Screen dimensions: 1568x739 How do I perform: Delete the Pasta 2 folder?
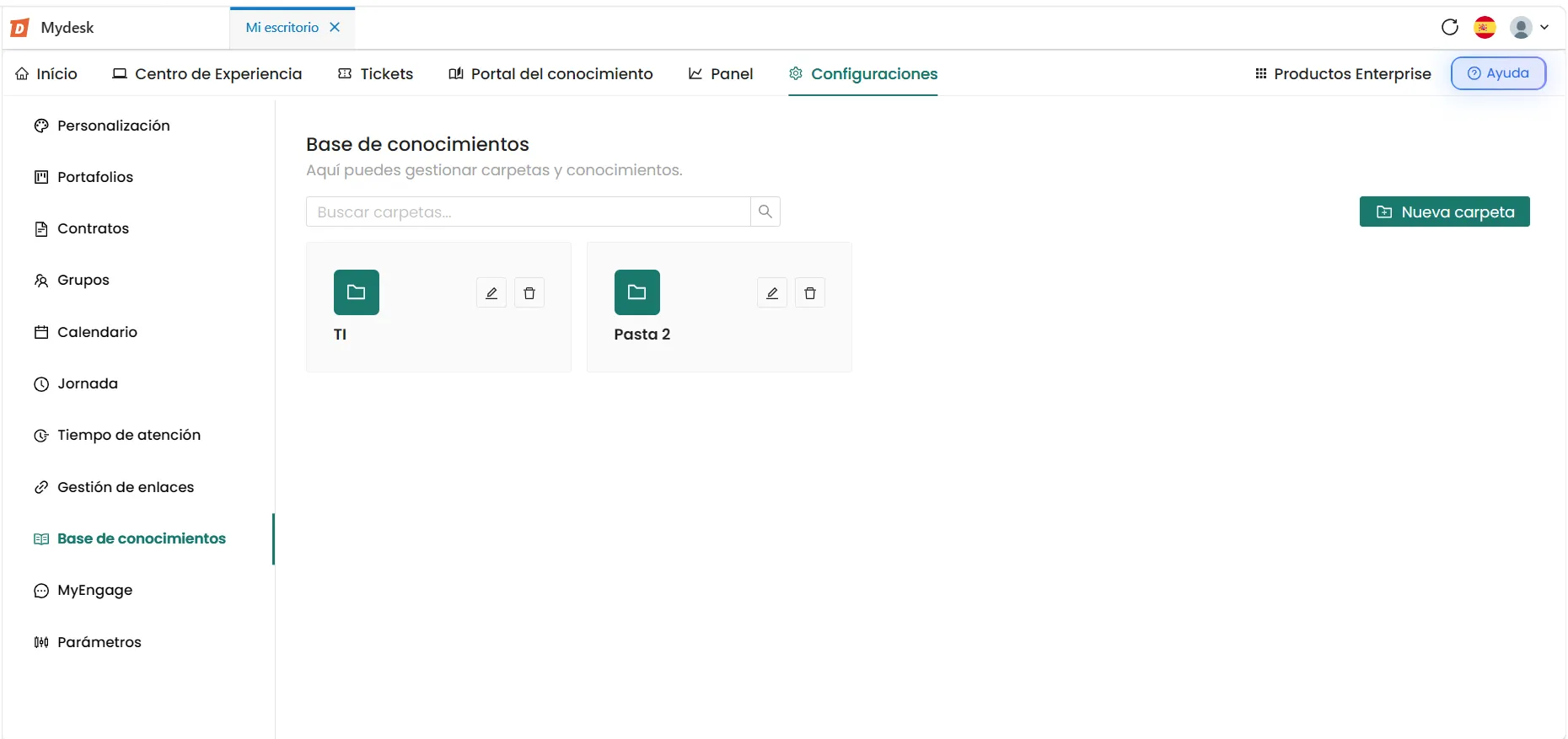coord(810,293)
